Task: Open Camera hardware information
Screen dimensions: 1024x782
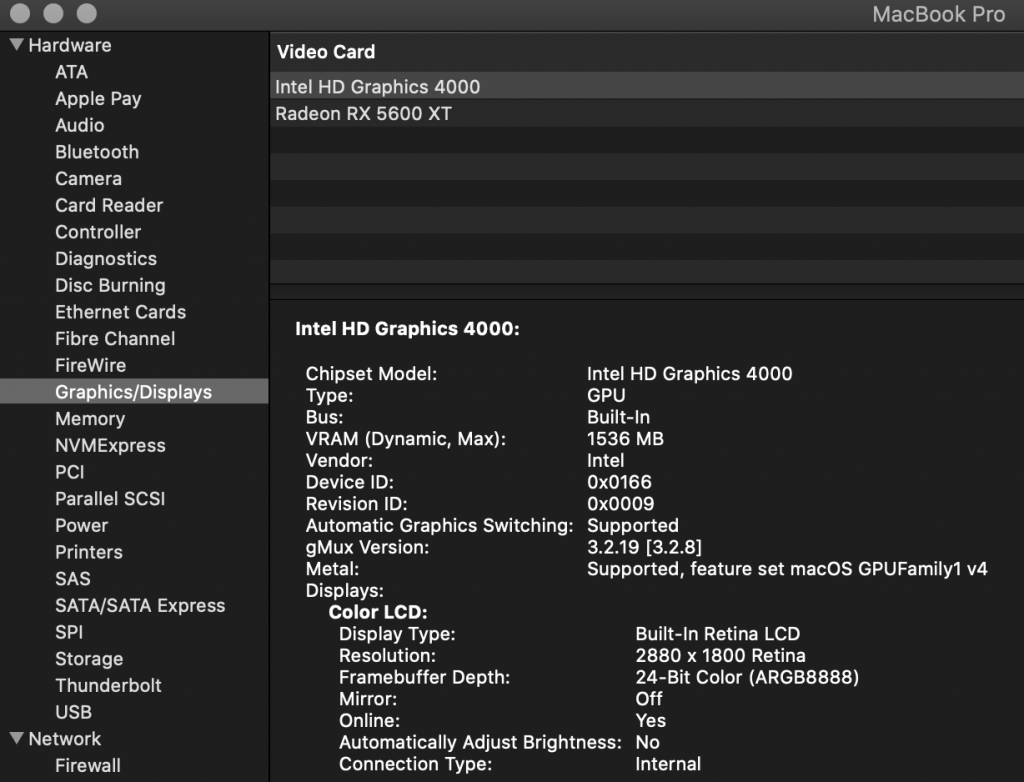Action: (x=88, y=179)
